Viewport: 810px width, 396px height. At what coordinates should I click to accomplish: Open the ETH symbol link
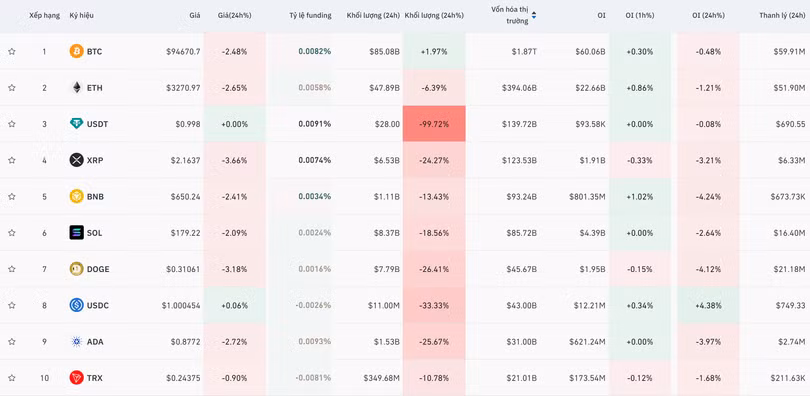click(95, 88)
